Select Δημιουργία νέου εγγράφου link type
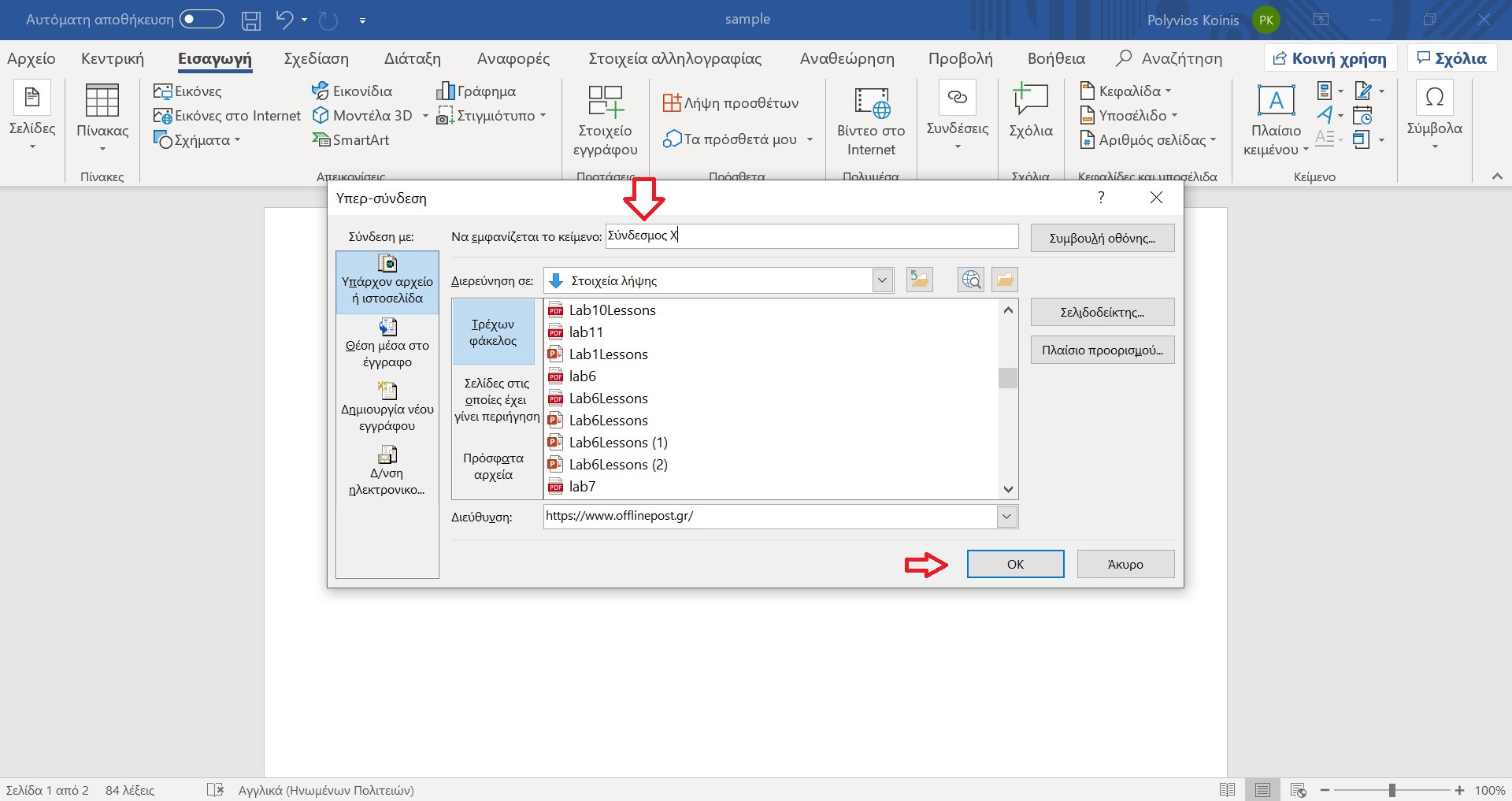Image resolution: width=1512 pixels, height=801 pixels. click(387, 407)
